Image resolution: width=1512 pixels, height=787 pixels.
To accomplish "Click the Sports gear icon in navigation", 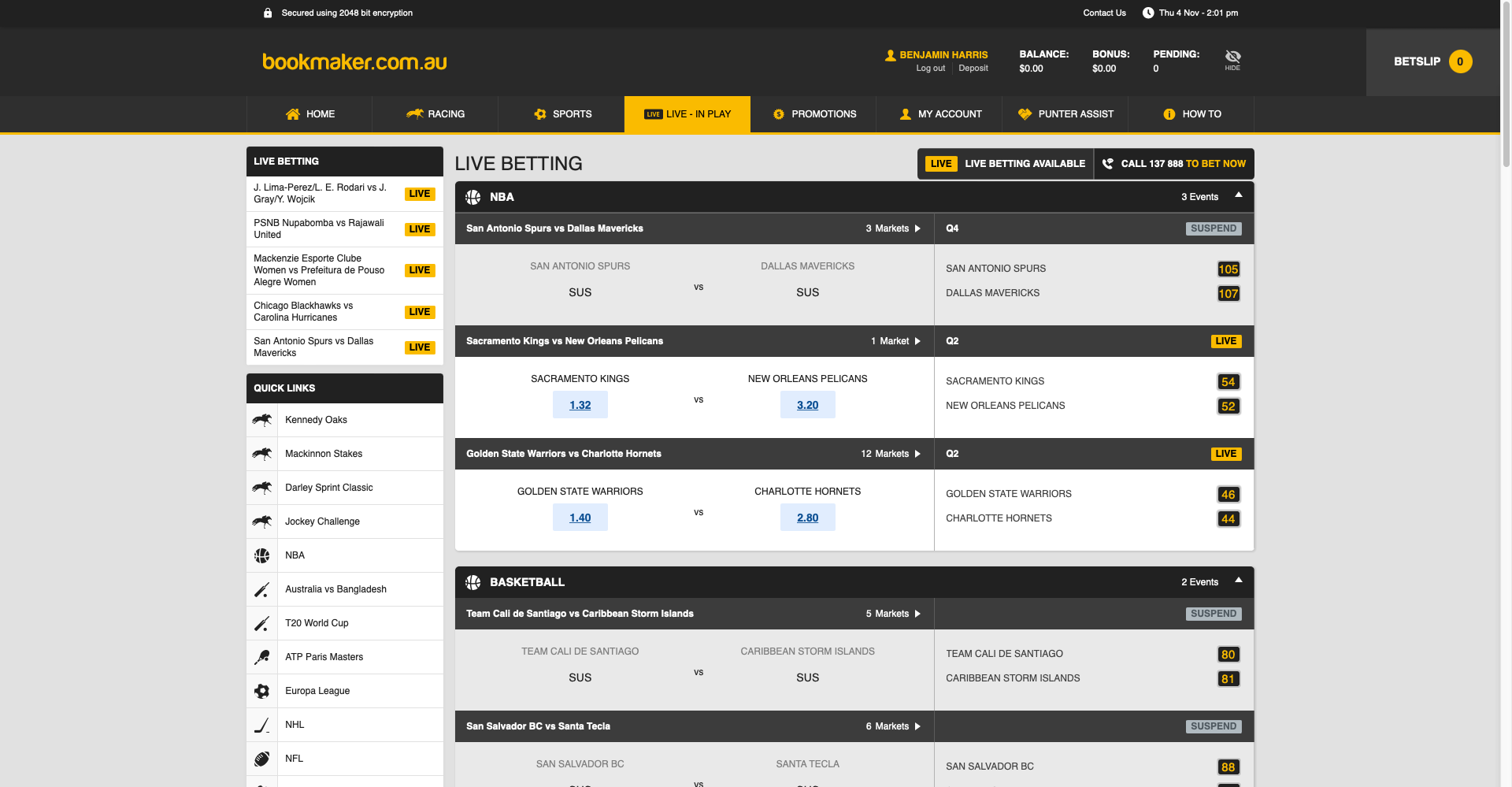I will 540,114.
